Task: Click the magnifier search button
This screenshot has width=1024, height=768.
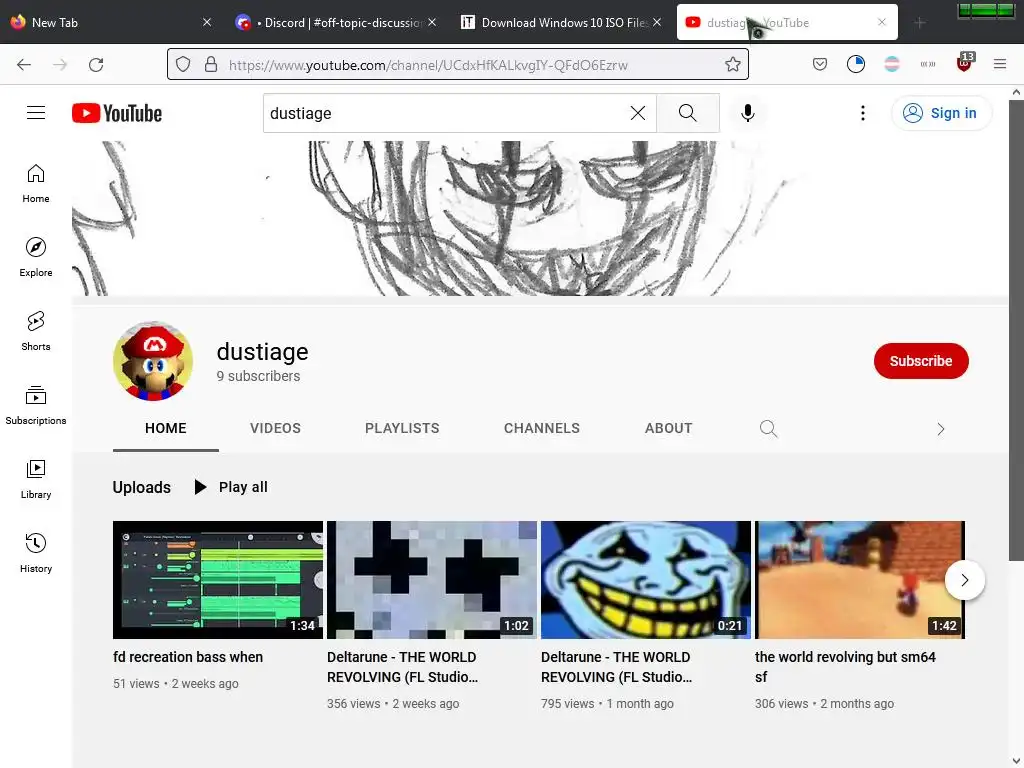Action: [x=688, y=113]
